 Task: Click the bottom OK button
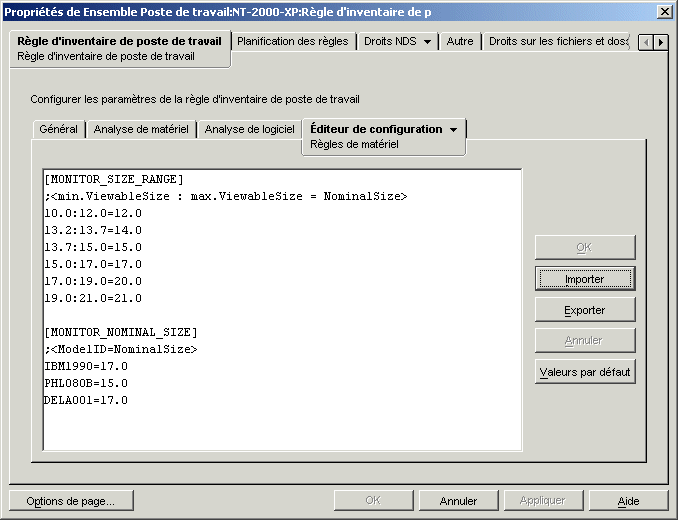373,501
